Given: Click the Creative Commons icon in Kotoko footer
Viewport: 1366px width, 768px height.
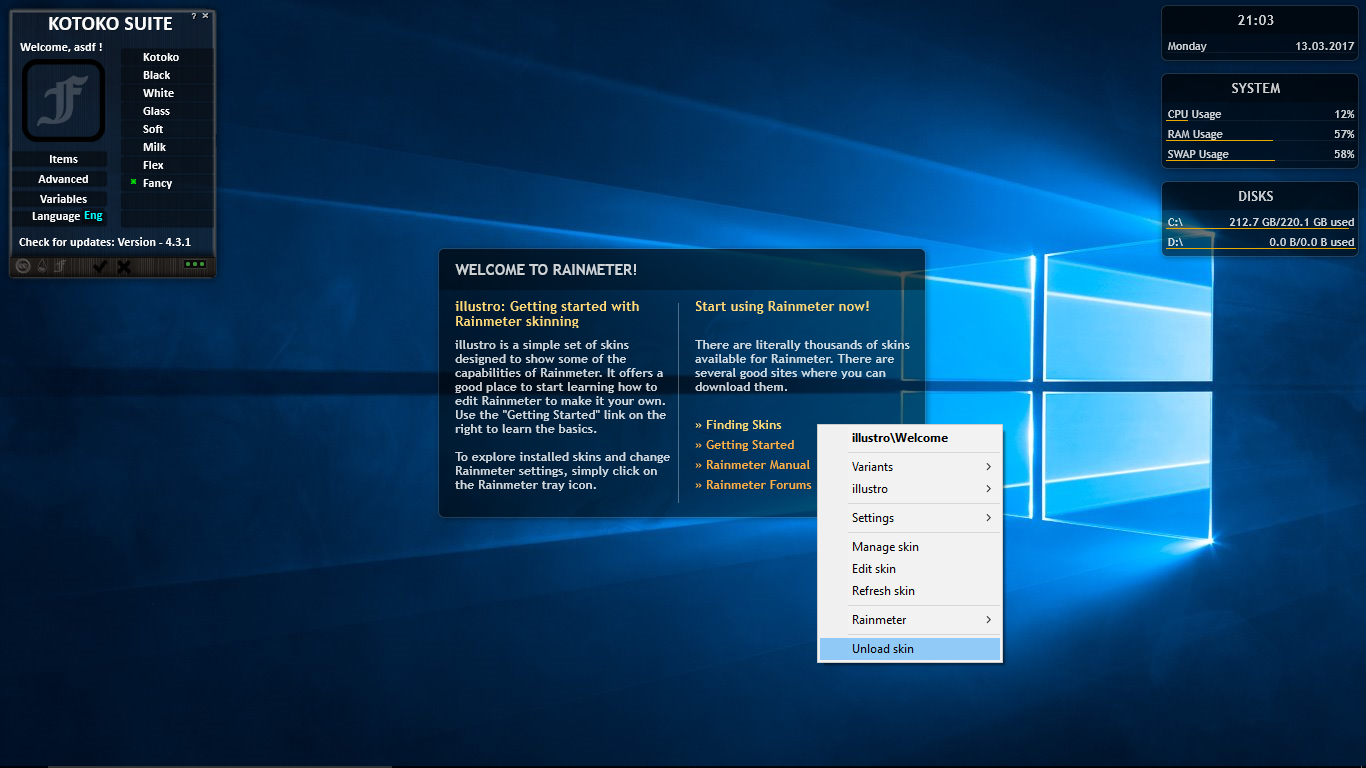Looking at the screenshot, I should 23,266.
